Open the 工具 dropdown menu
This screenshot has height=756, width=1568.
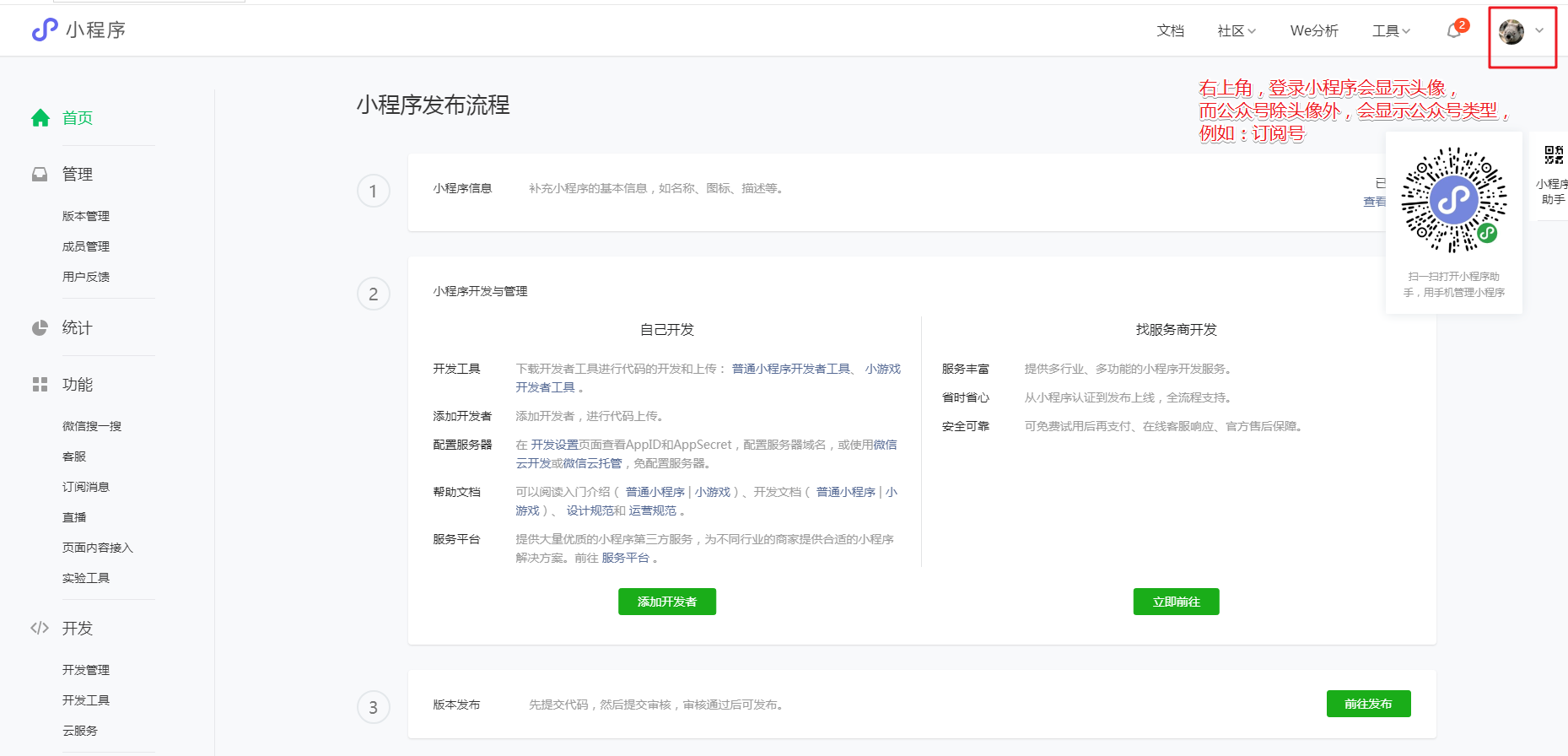pyautogui.click(x=1391, y=31)
